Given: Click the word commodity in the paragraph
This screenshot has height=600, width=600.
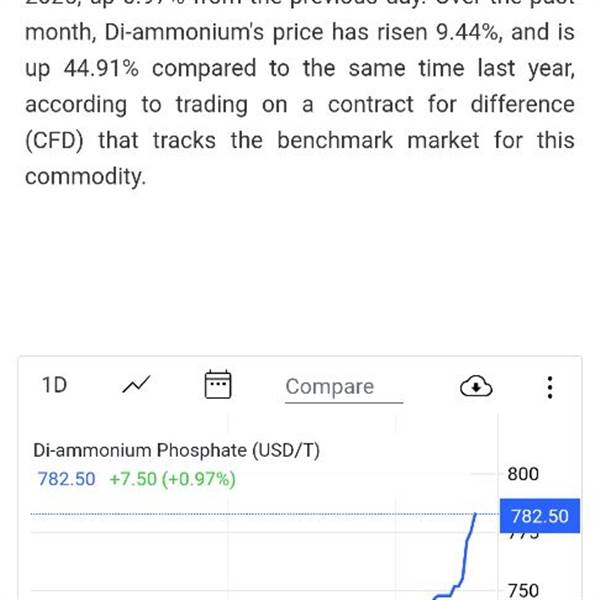Looking at the screenshot, I should (x=85, y=177).
